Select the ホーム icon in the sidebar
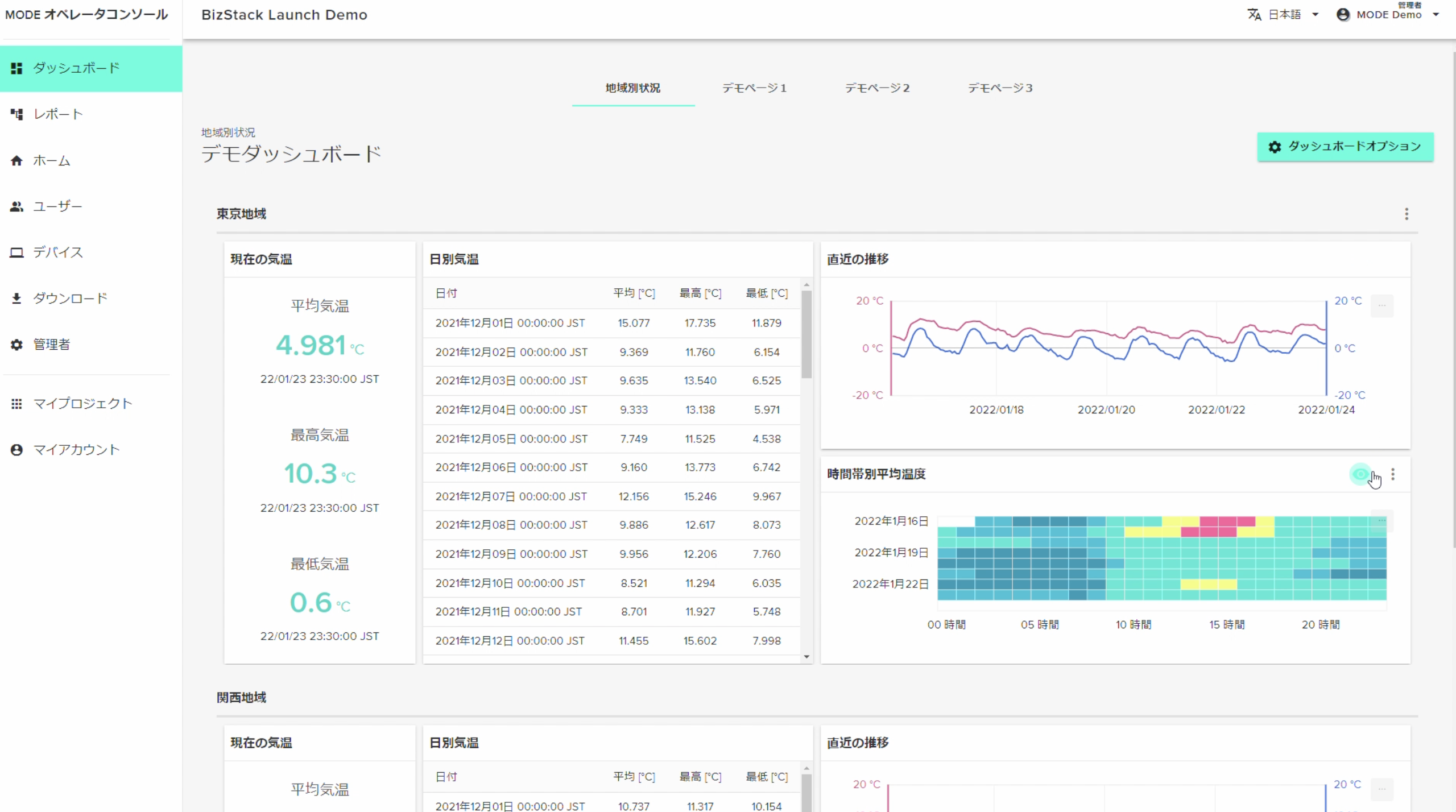The image size is (1456, 812). click(x=16, y=160)
